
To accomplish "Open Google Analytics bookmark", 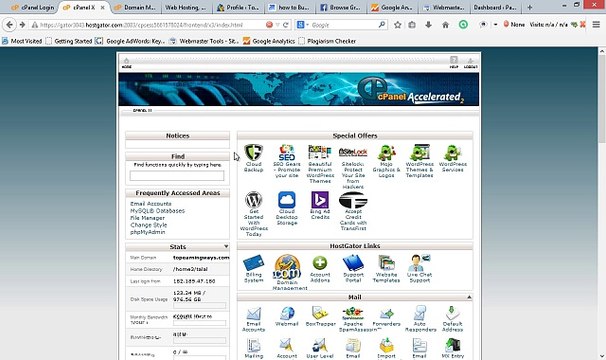I will [x=269, y=41].
